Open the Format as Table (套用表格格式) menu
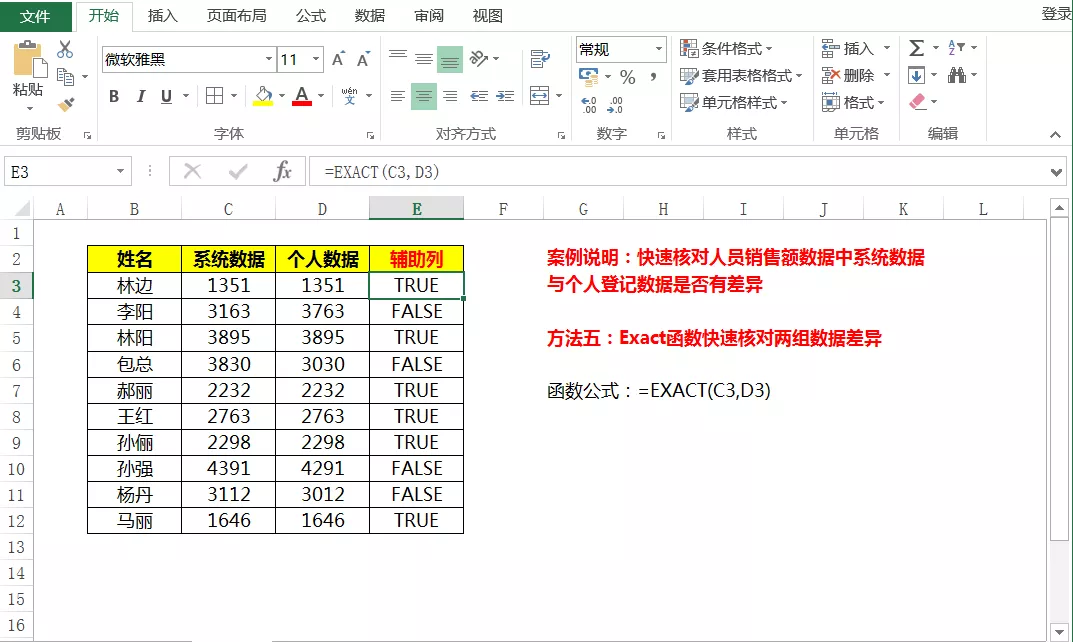The image size is (1073, 642). pos(740,76)
